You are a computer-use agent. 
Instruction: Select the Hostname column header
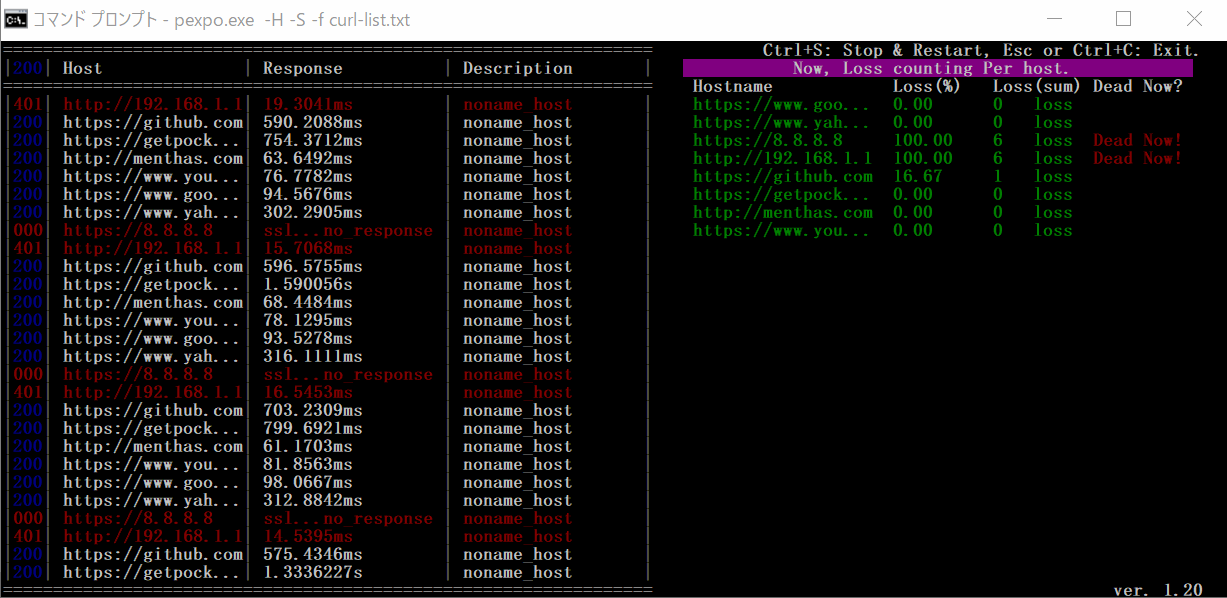click(x=732, y=86)
